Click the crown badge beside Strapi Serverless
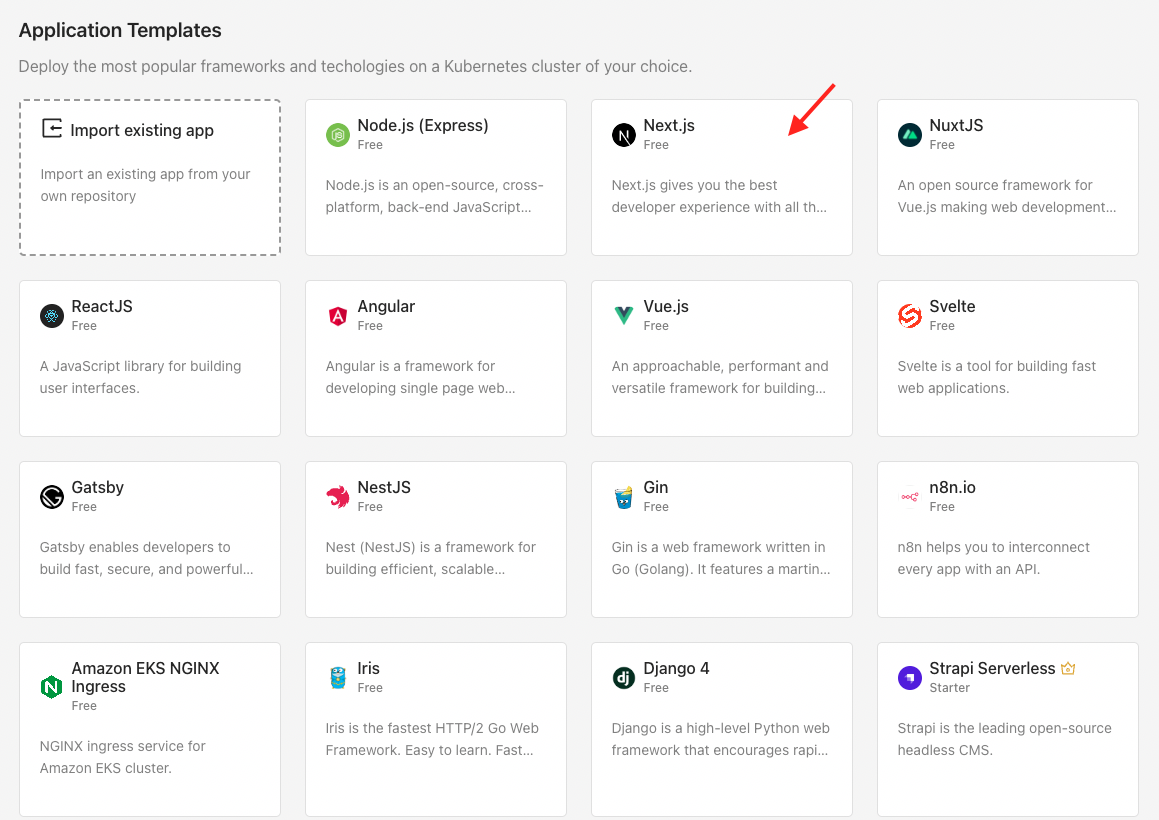The image size is (1159, 820). (x=1068, y=668)
